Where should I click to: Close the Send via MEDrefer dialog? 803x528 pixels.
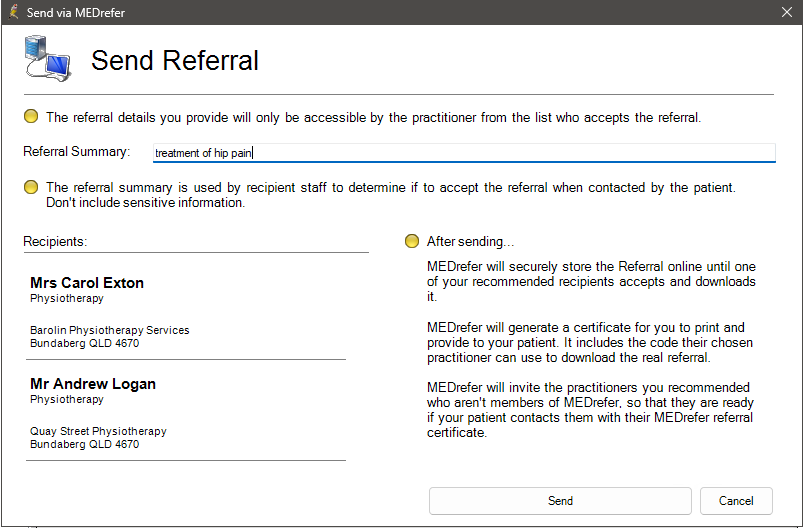tap(787, 12)
